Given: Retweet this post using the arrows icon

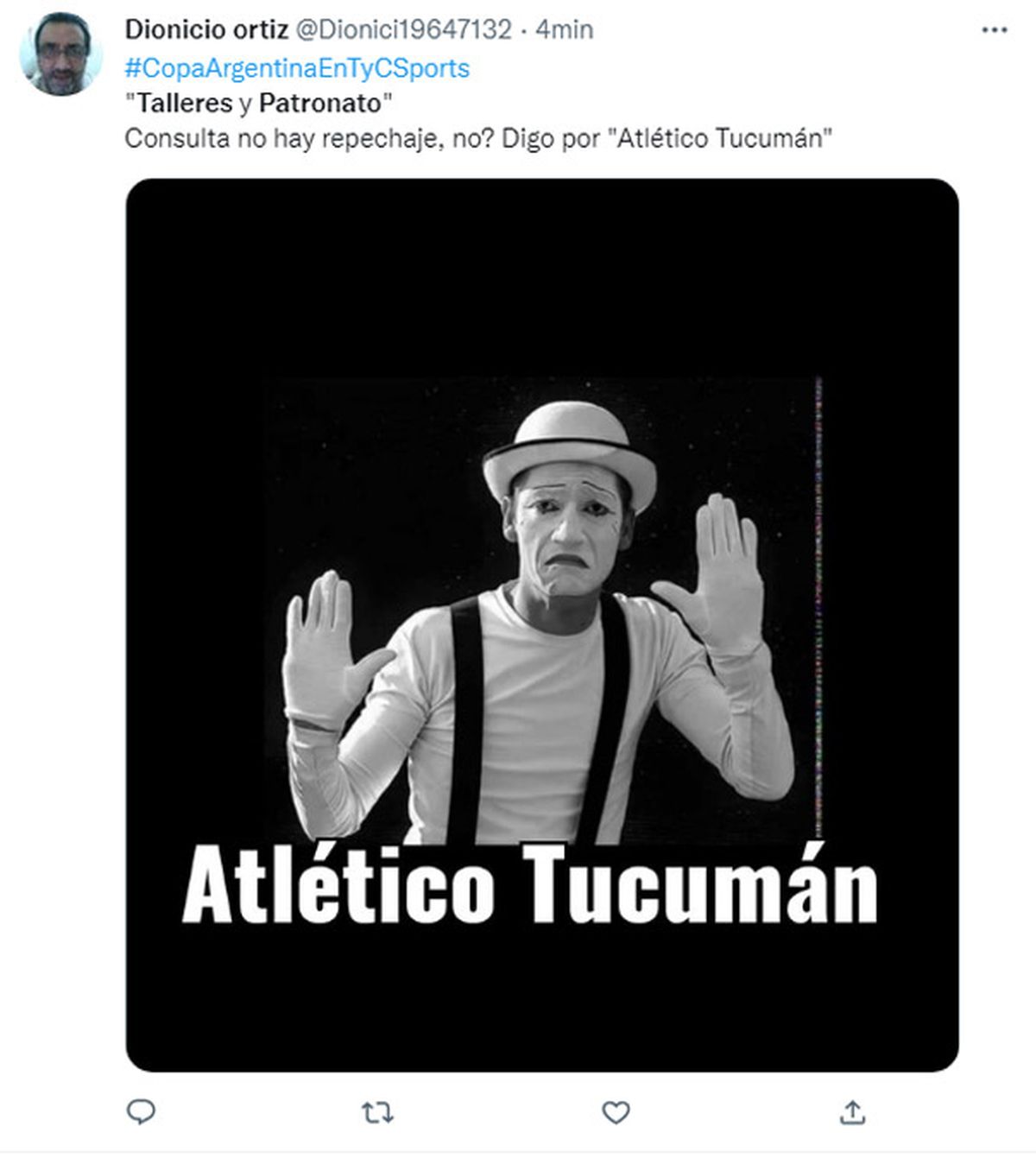Looking at the screenshot, I should click(x=377, y=1113).
